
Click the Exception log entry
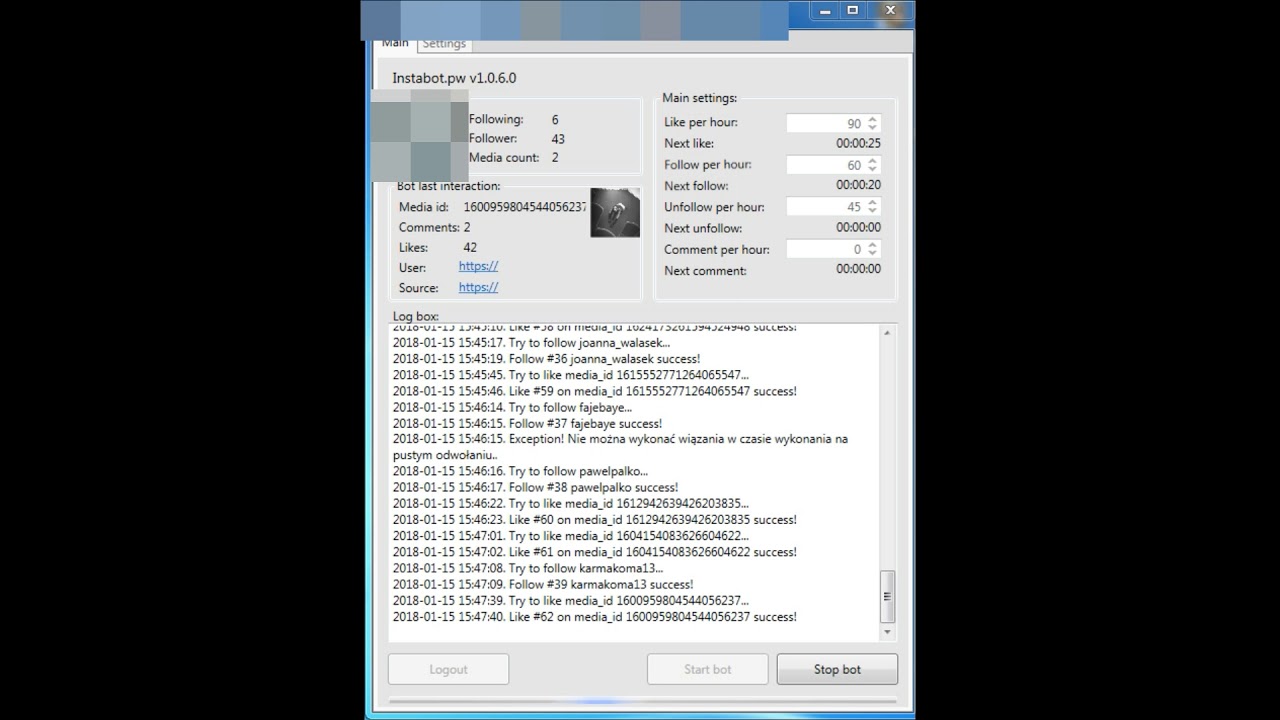(x=620, y=447)
